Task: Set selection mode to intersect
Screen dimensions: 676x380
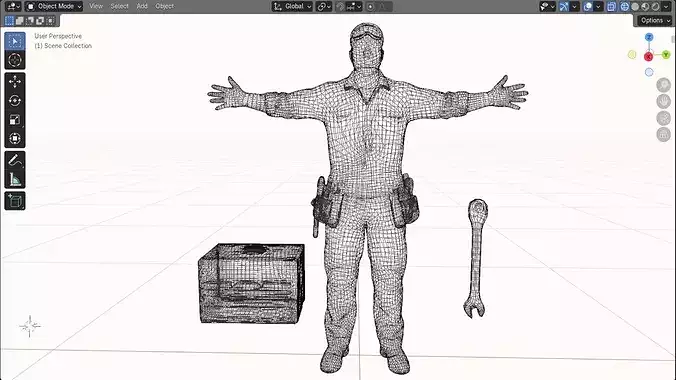Action: click(x=50, y=20)
